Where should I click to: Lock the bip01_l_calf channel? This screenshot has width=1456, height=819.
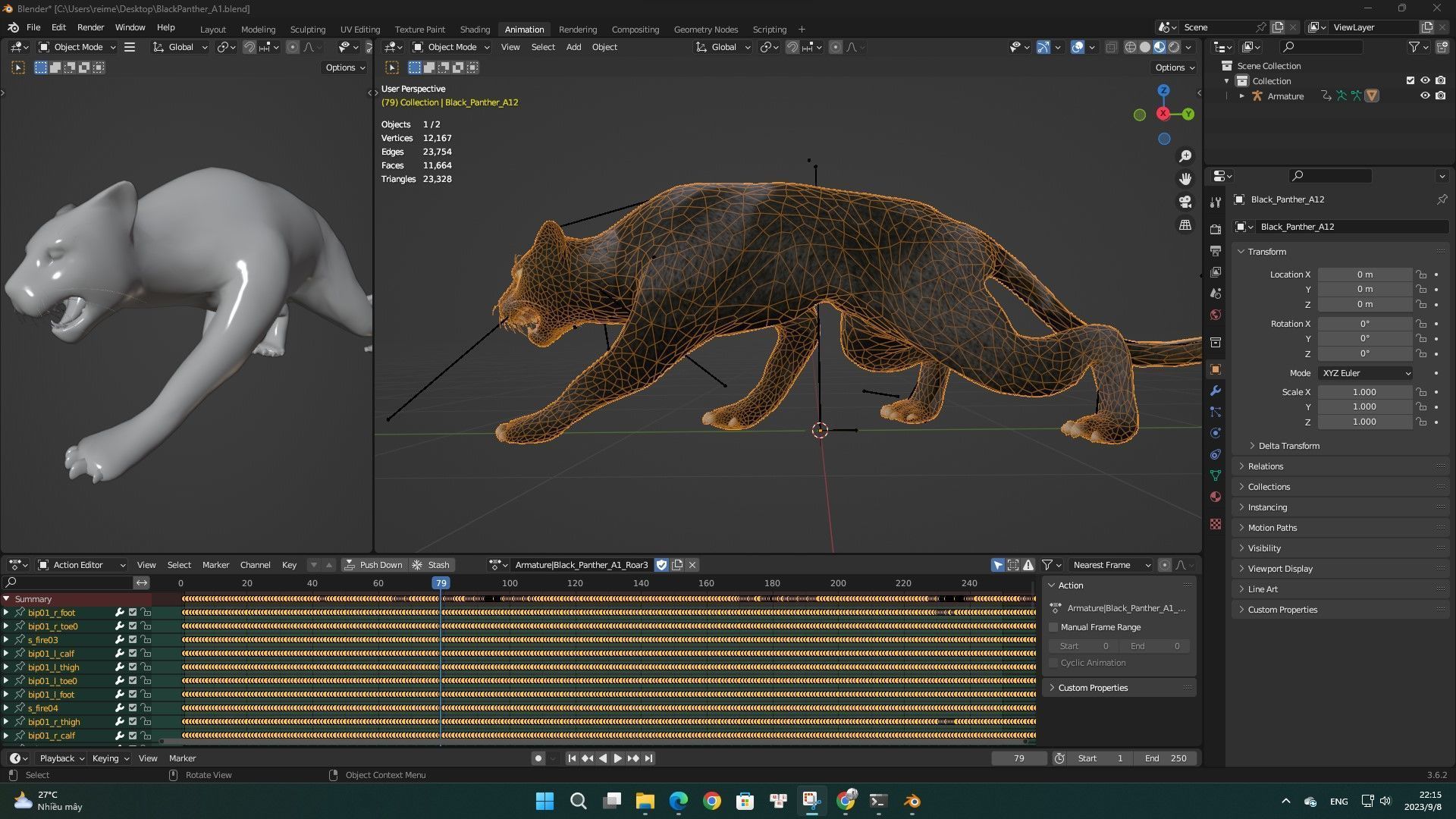point(146,654)
